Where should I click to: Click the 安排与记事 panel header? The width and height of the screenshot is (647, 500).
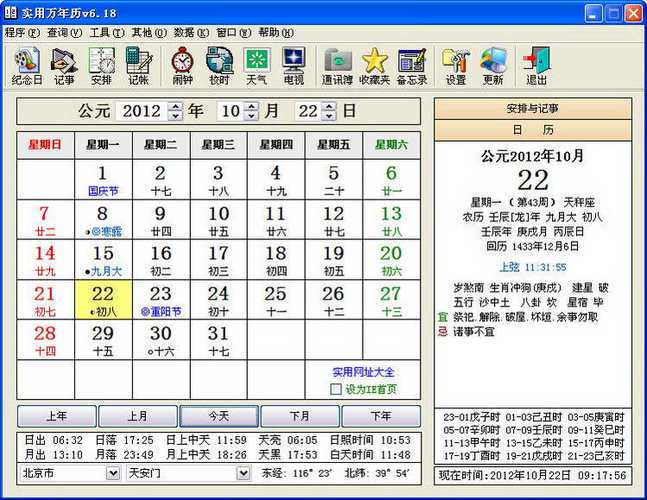[532, 108]
